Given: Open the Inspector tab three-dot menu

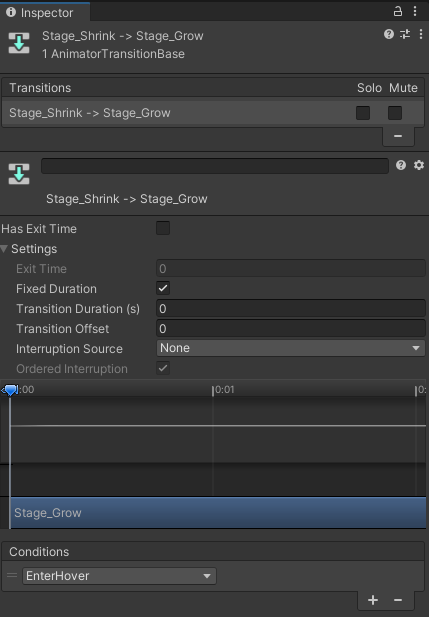Looking at the screenshot, I should pyautogui.click(x=415, y=11).
